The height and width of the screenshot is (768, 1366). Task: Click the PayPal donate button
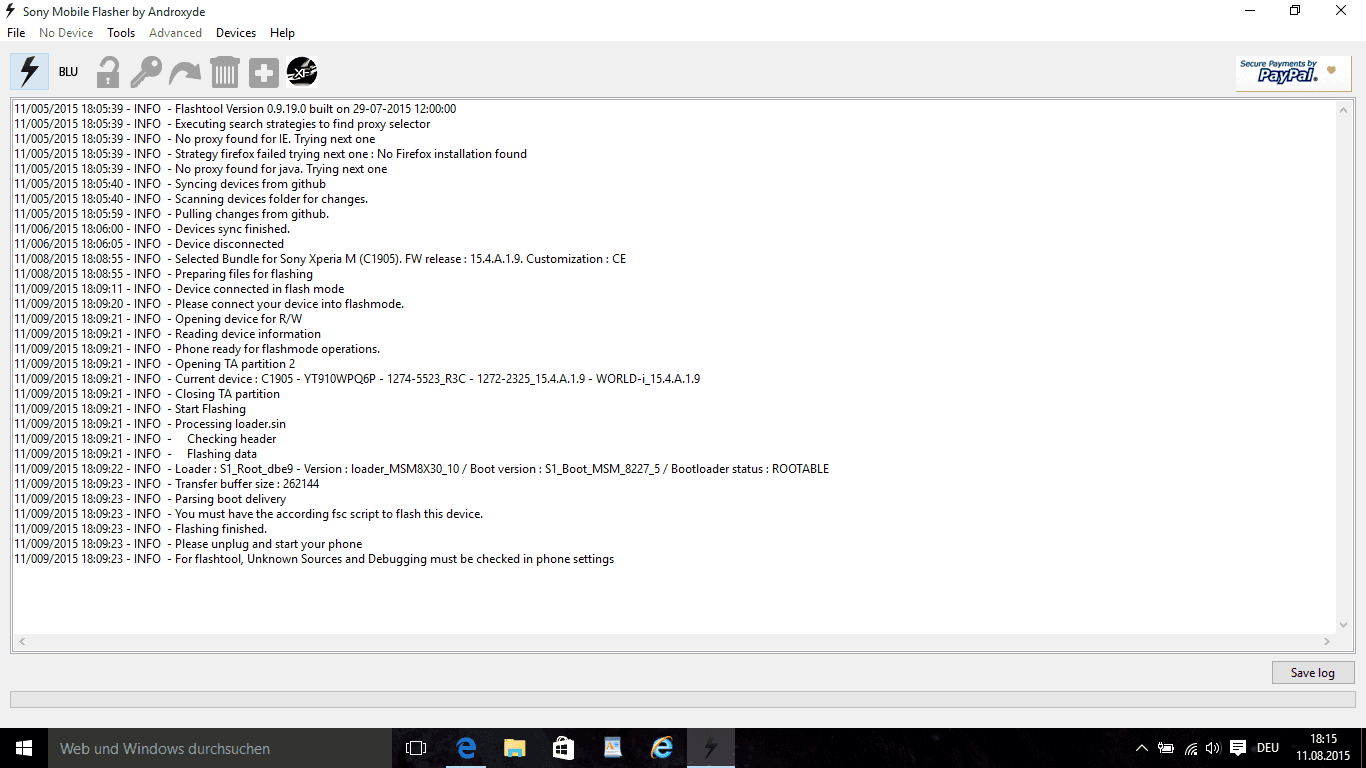click(x=1293, y=73)
